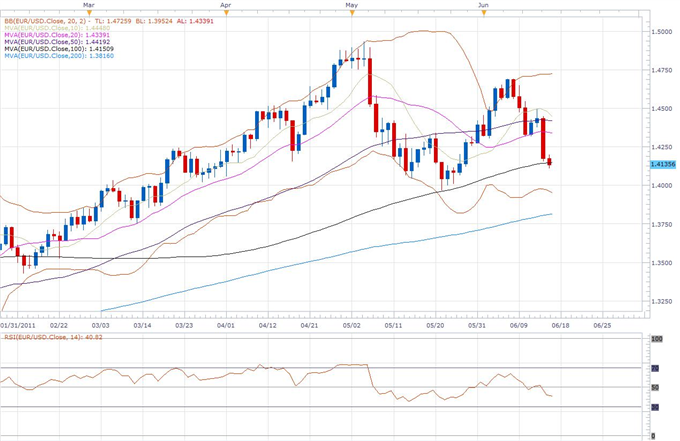Click the 1.4000 price axis label

660,186
